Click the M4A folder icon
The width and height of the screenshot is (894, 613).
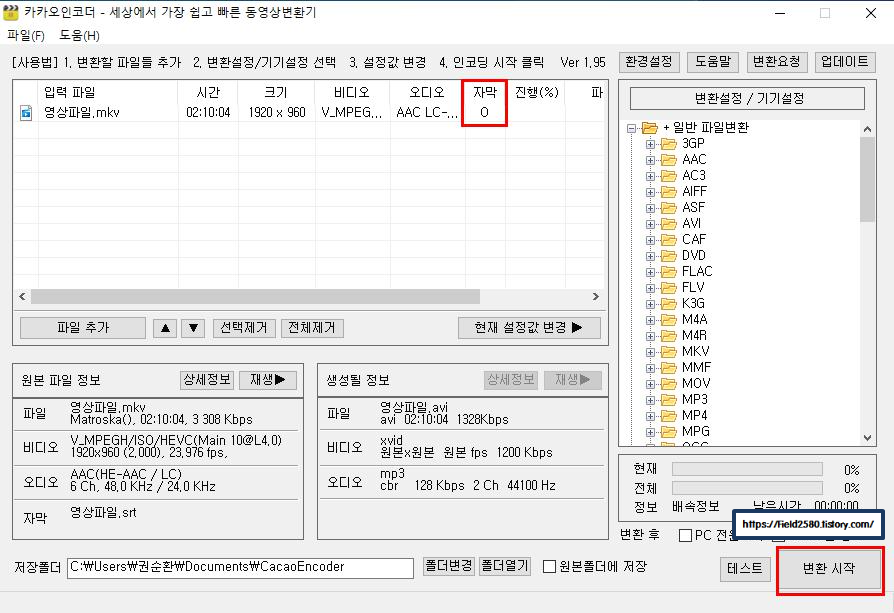click(669, 319)
